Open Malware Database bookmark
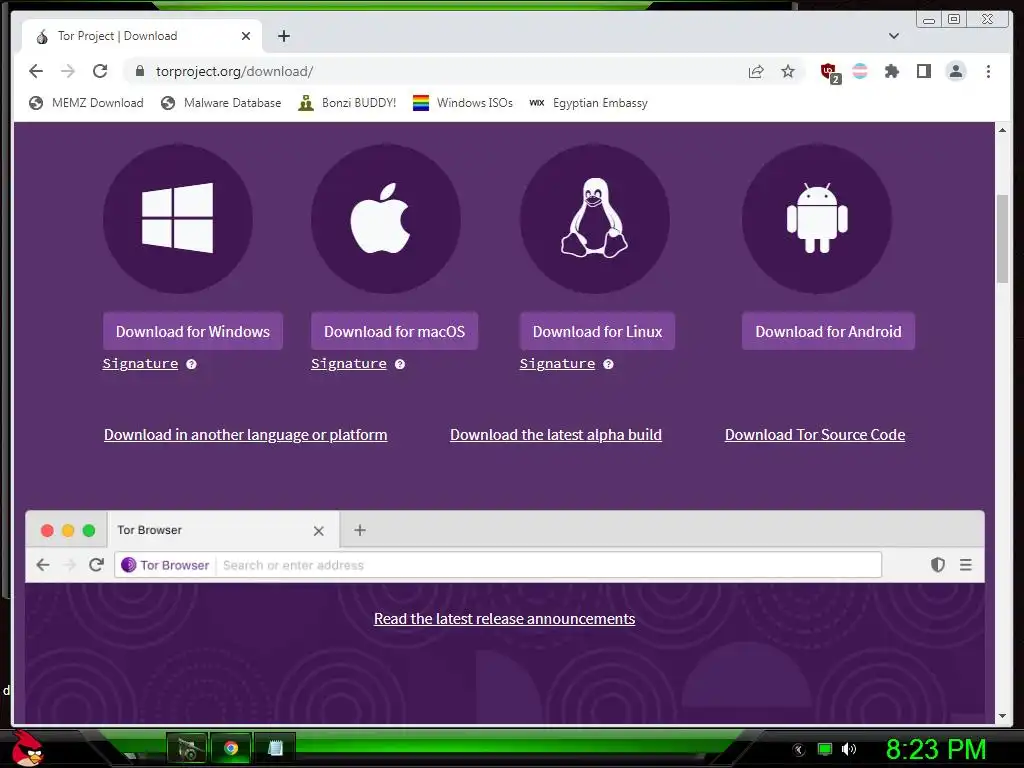The image size is (1024, 768). click(221, 103)
